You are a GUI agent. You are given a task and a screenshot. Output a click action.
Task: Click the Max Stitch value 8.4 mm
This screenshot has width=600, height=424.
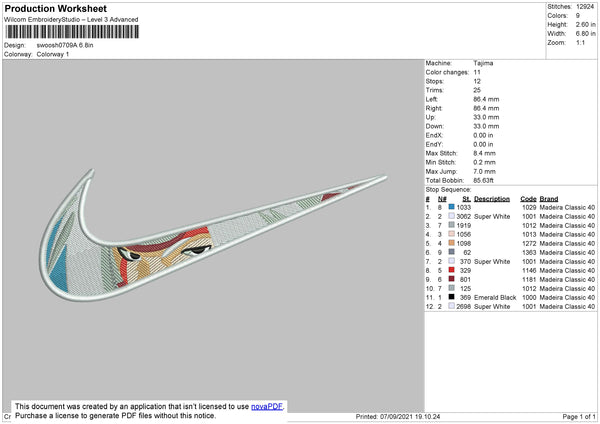484,153
